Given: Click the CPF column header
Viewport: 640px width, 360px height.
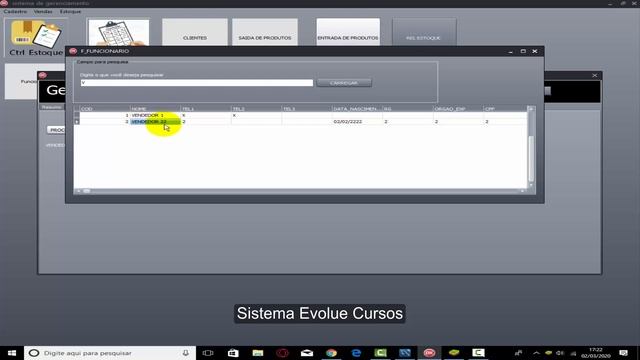Looking at the screenshot, I should click(505, 109).
